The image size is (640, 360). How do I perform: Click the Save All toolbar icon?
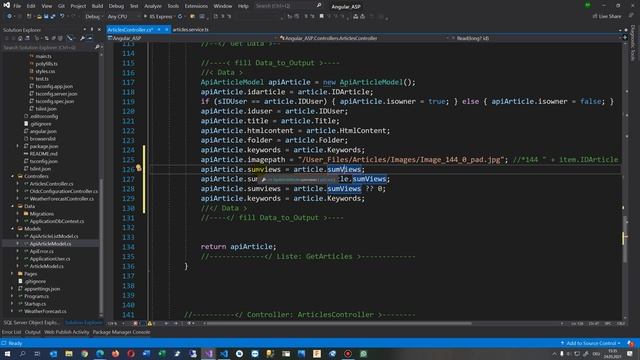pyautogui.click(x=53, y=16)
